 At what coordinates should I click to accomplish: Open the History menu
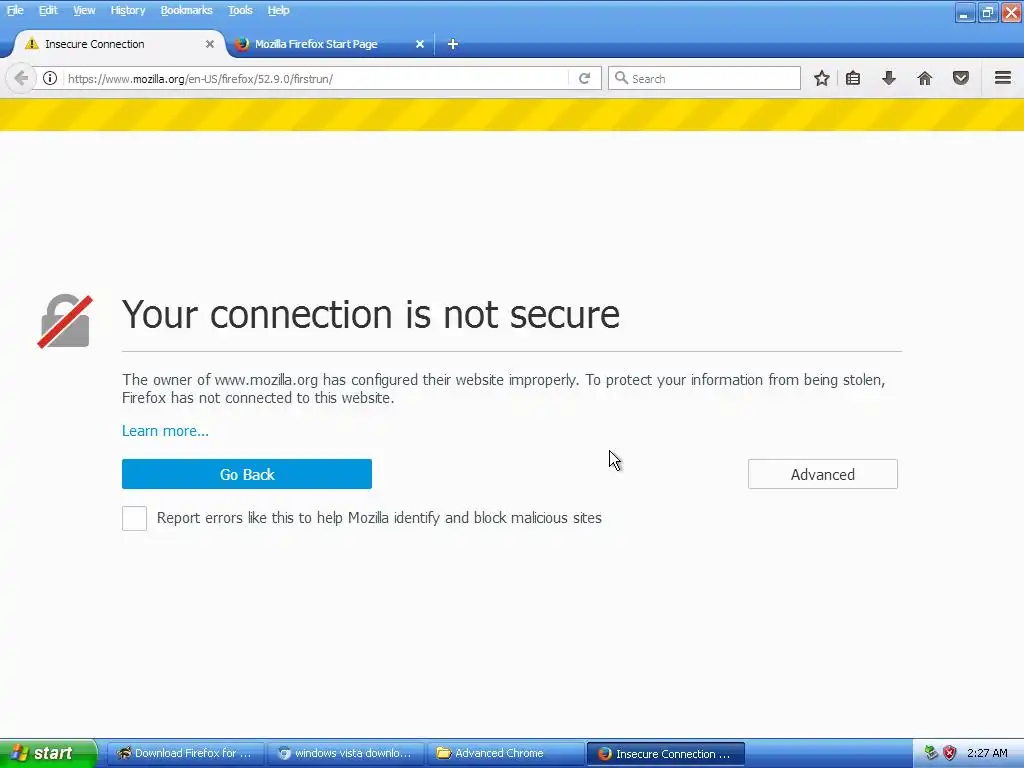(x=127, y=10)
